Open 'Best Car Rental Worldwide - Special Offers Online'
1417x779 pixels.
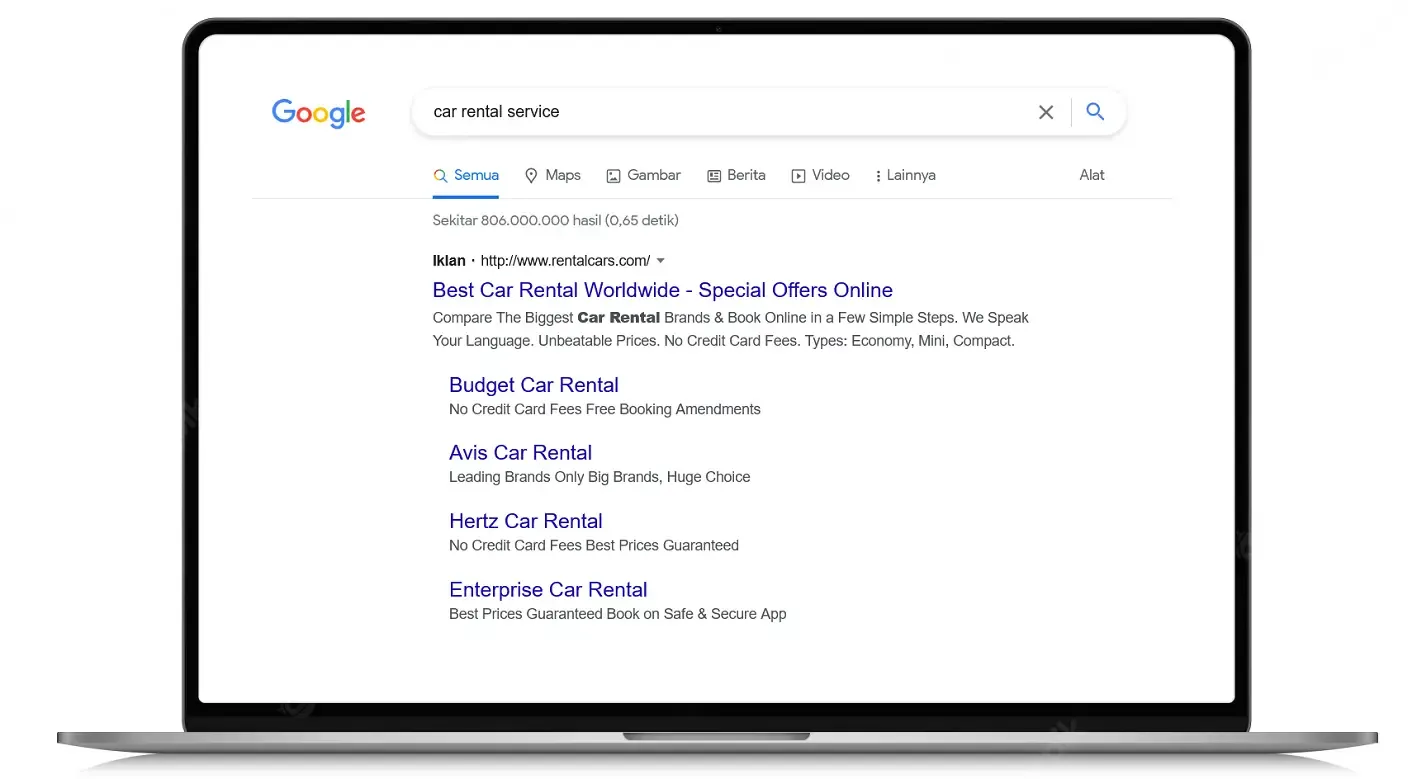click(663, 290)
